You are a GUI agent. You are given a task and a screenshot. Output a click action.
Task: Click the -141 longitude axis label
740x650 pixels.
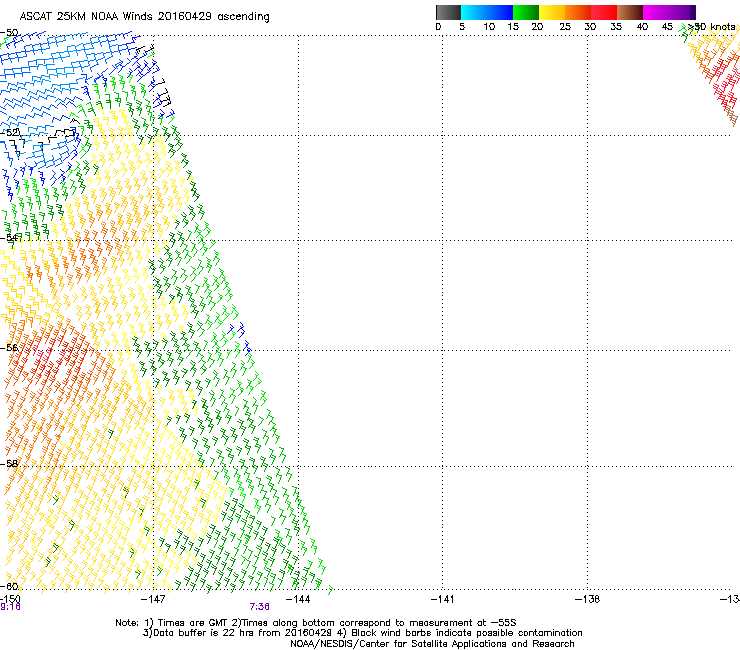[x=442, y=599]
